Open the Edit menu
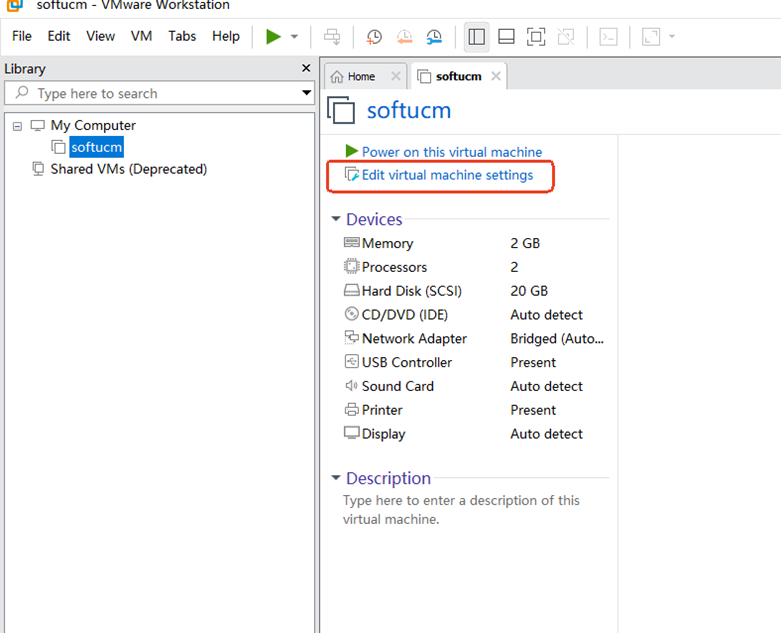 [x=59, y=36]
